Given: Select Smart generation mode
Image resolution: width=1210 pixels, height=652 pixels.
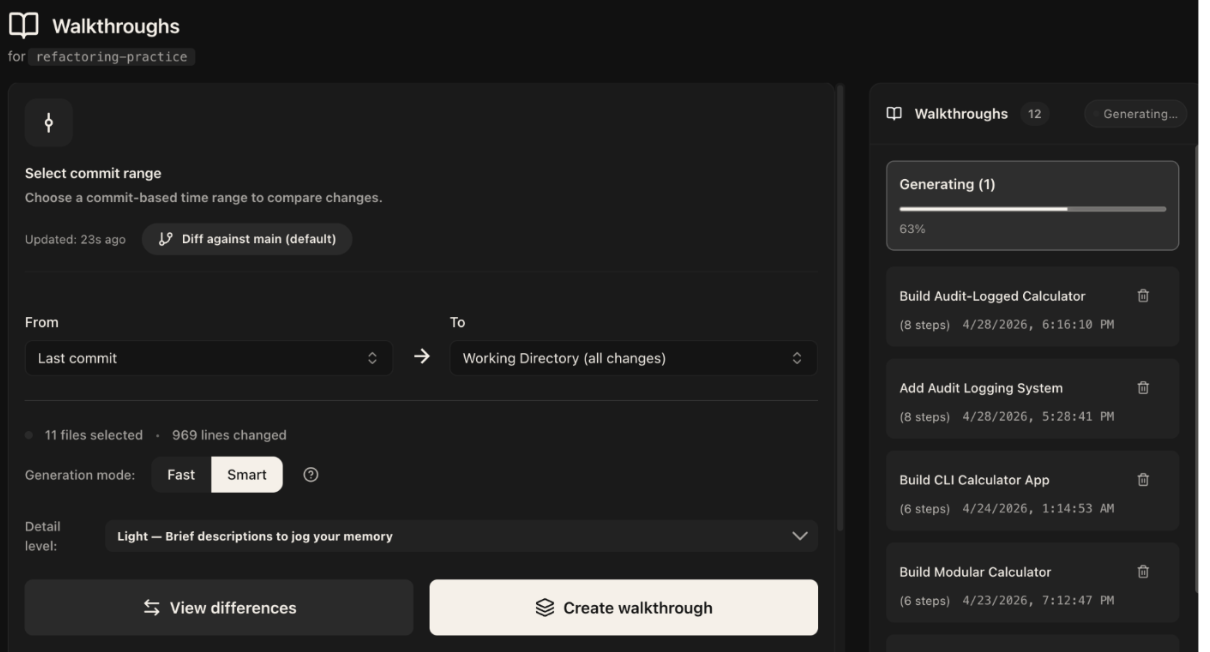Looking at the screenshot, I should [247, 475].
